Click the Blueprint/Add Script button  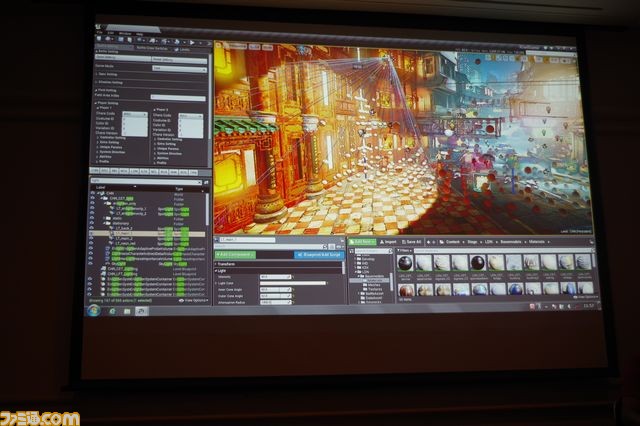pos(319,255)
